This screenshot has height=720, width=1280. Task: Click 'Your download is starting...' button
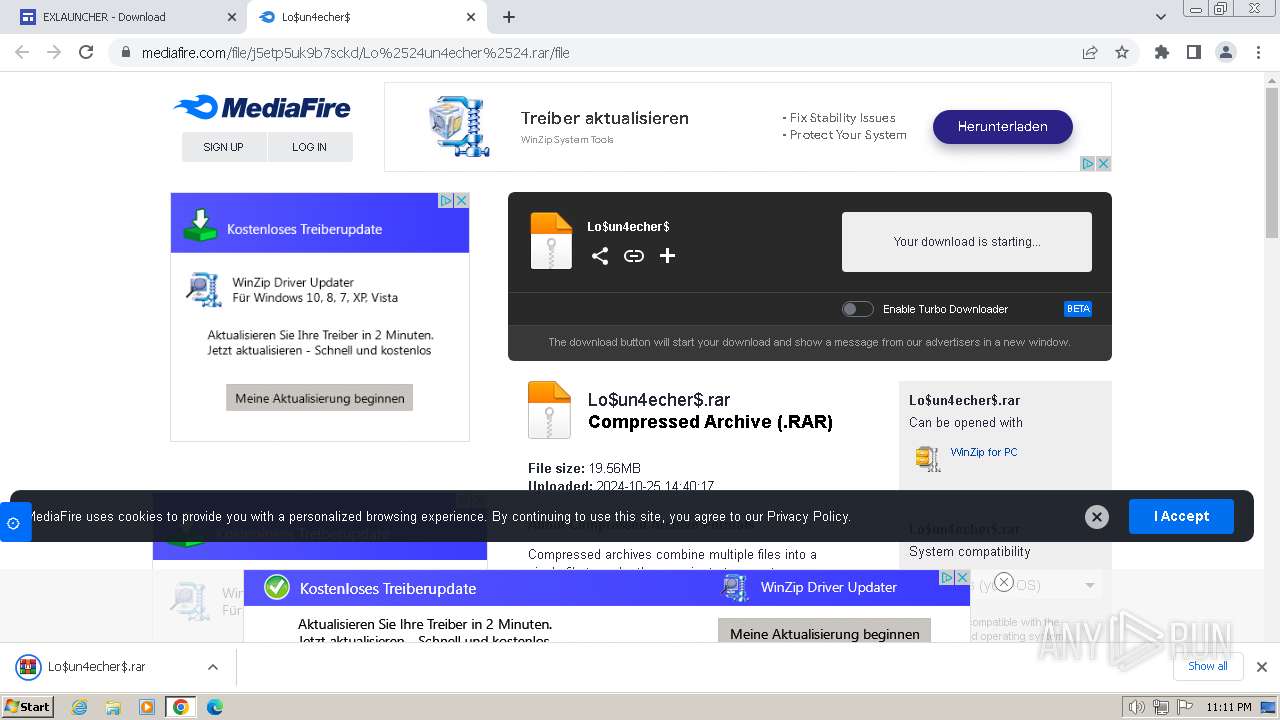click(x=967, y=242)
